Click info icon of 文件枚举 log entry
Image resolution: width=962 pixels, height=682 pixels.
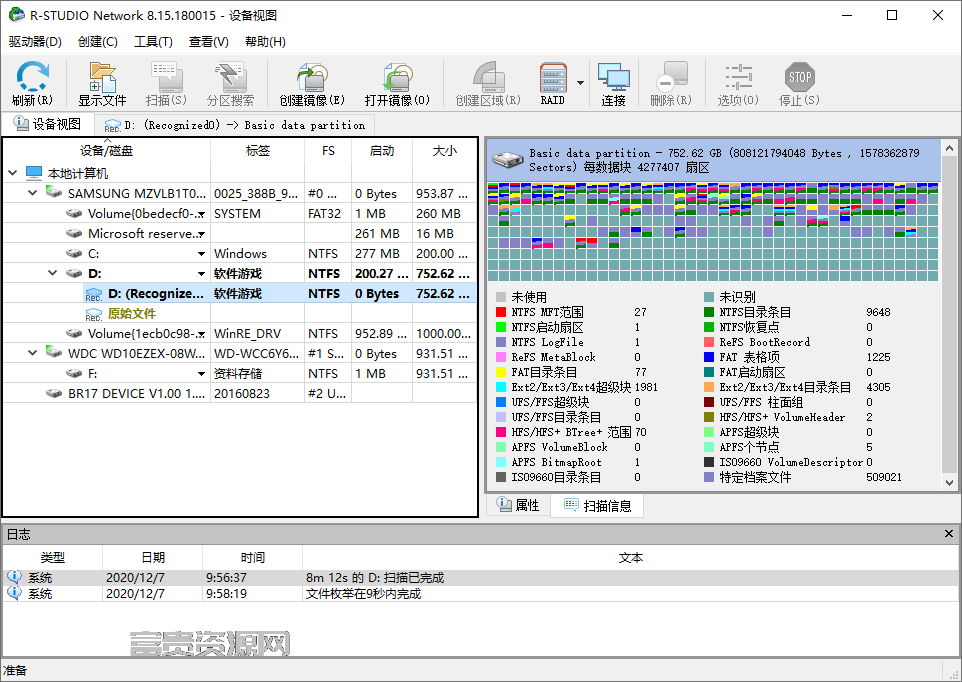[13, 593]
